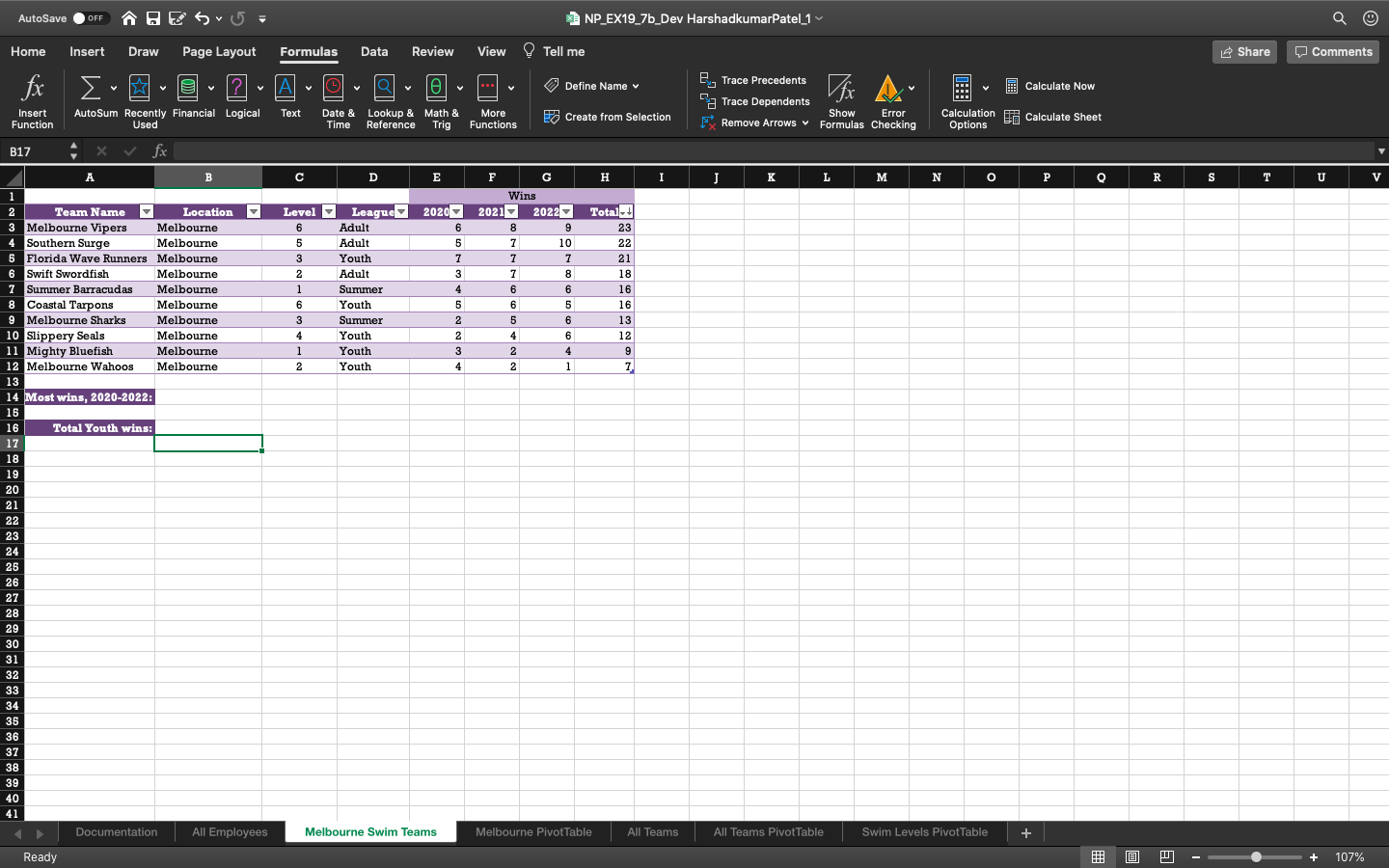
Task: Click the Save icon in title bar
Action: pos(153,18)
